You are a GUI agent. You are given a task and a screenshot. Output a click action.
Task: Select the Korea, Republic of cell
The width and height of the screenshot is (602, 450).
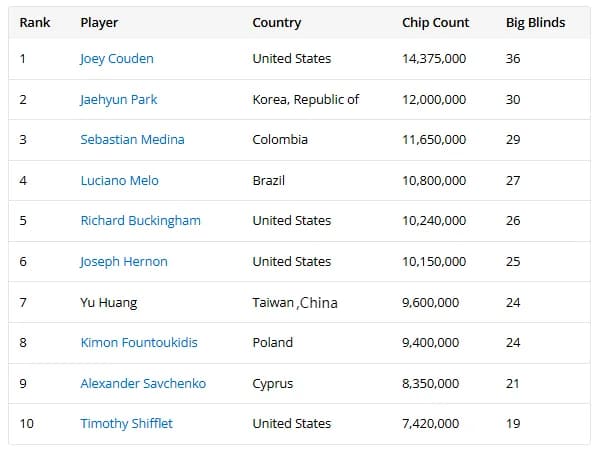coord(306,99)
